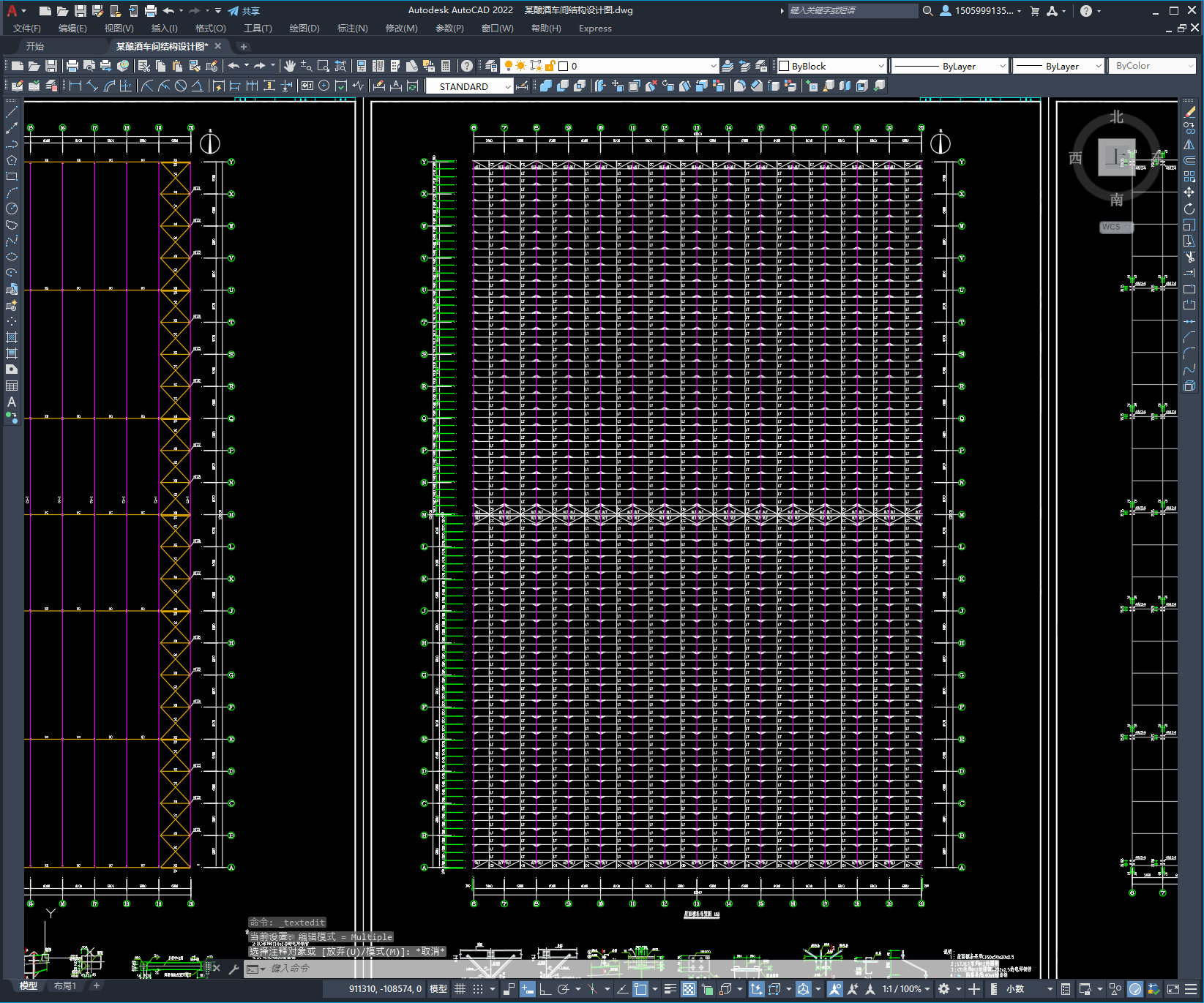The image size is (1204, 1003).
Task: Open the QuickCalc calculator icon
Action: 446,66
